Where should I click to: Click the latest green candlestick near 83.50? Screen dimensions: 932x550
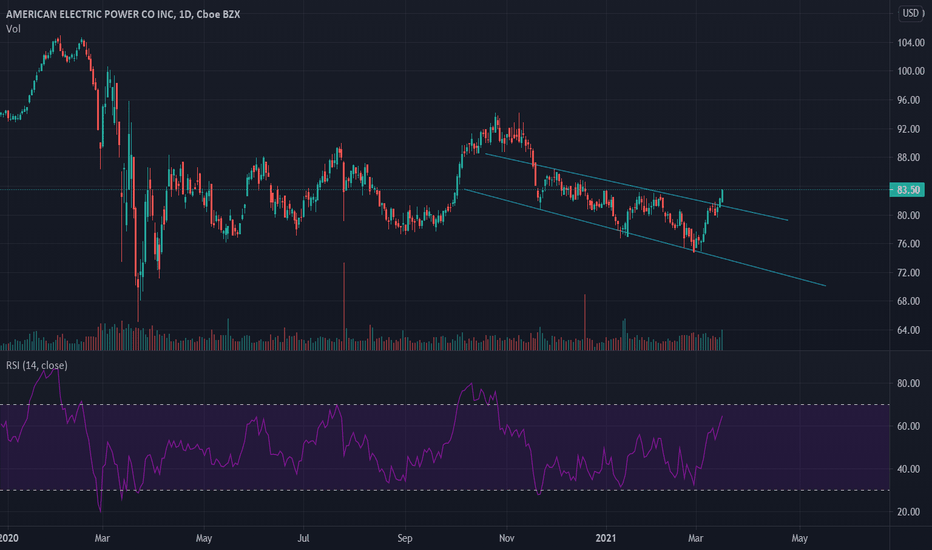(722, 197)
